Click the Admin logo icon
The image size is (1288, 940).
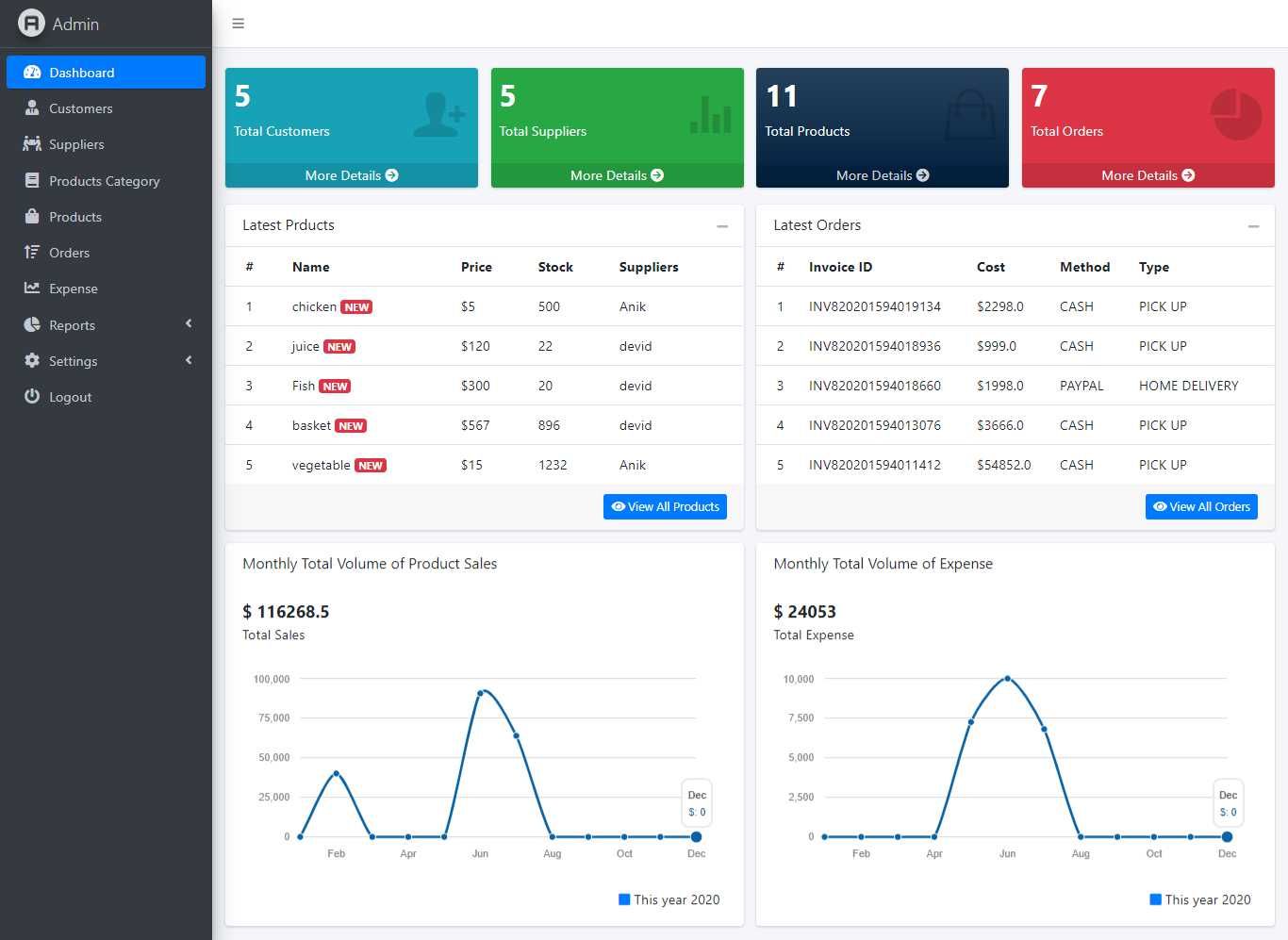31,24
